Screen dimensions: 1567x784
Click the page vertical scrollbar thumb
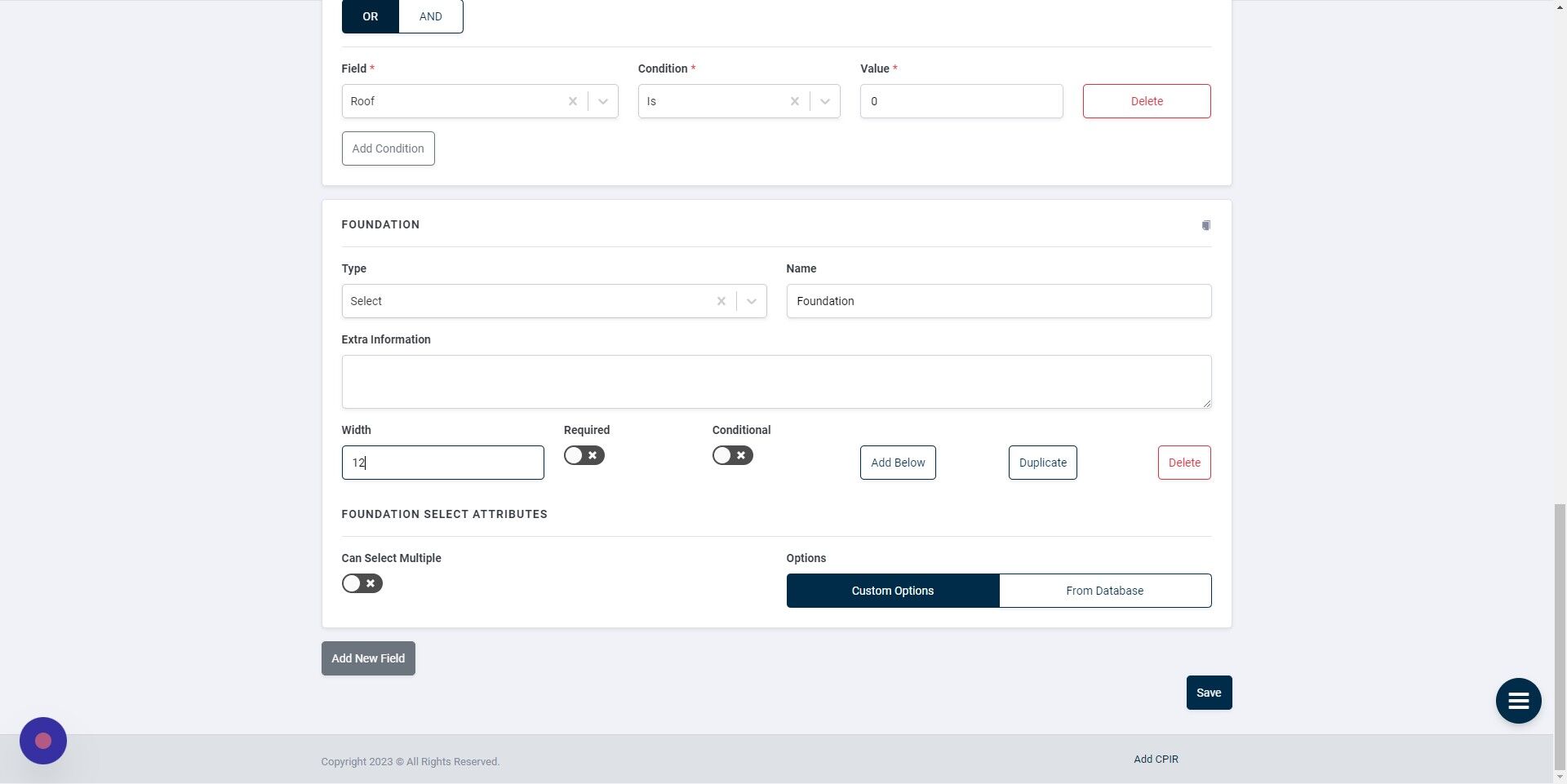coord(1560,636)
